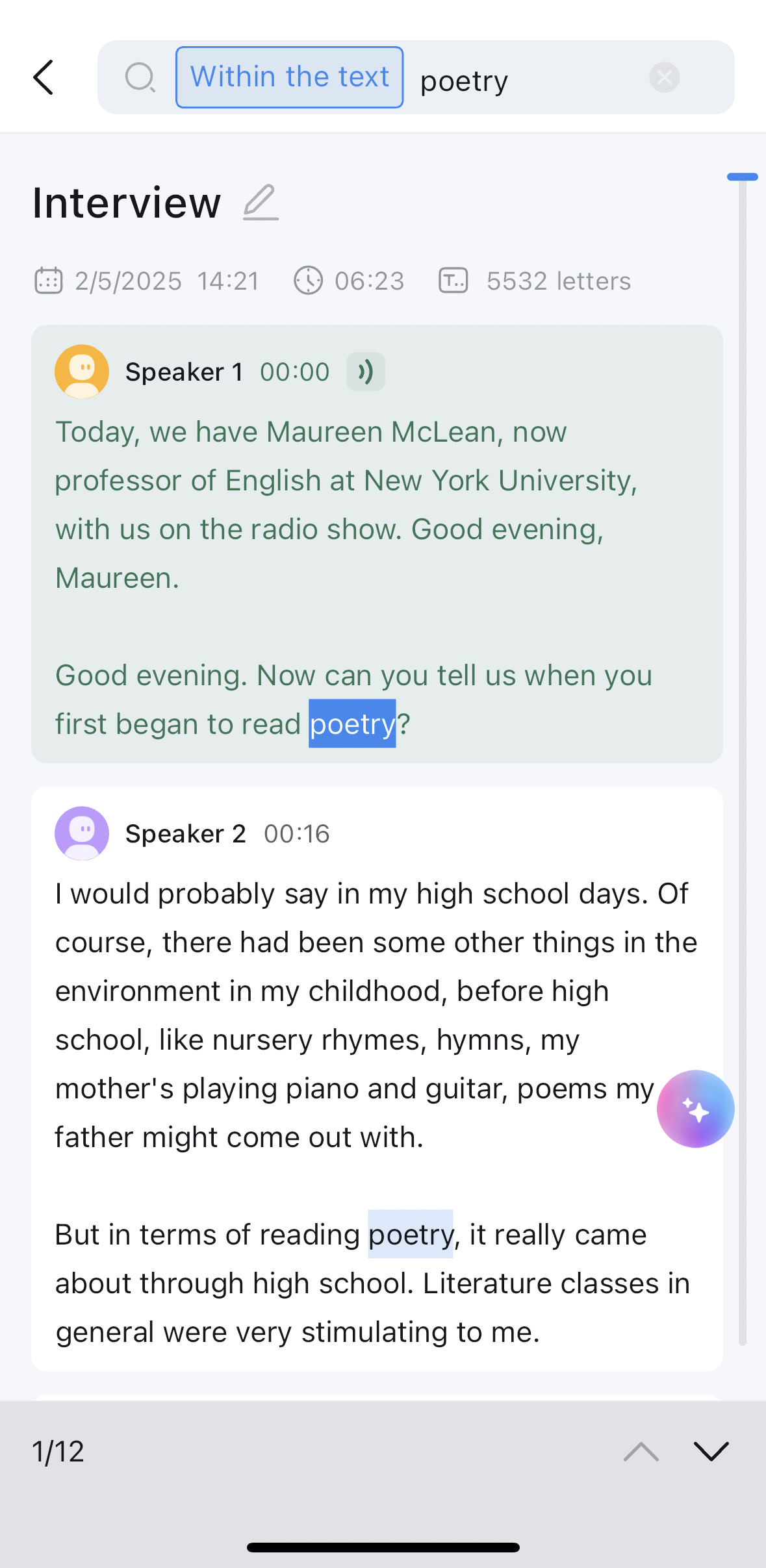Viewport: 766px width, 1568px height.
Task: Select the "Within the text" search scope
Action: point(289,77)
